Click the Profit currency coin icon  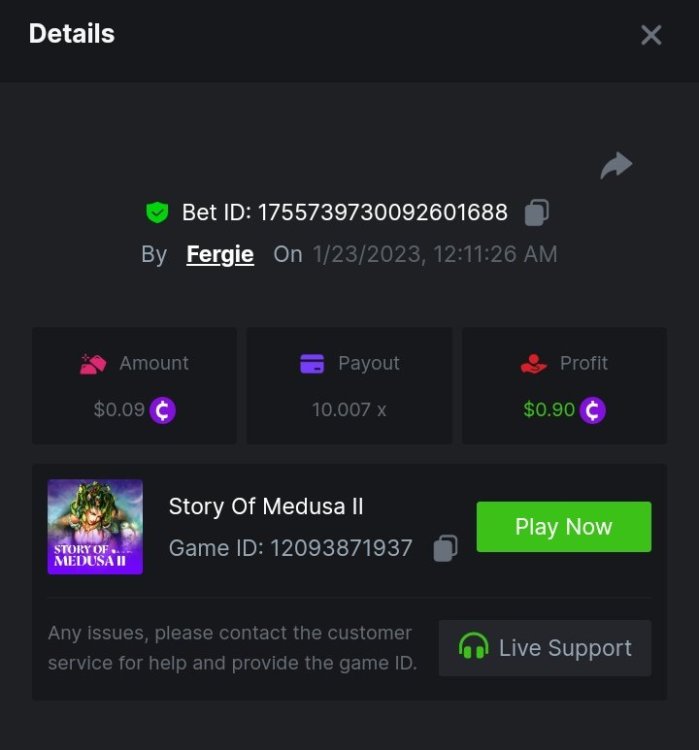pos(593,410)
